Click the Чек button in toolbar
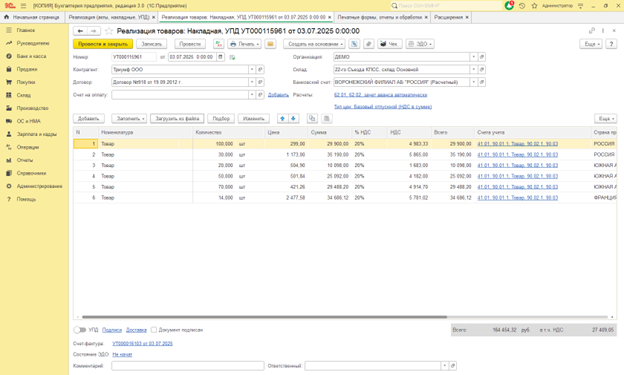The height and width of the screenshot is (375, 624). point(389,44)
